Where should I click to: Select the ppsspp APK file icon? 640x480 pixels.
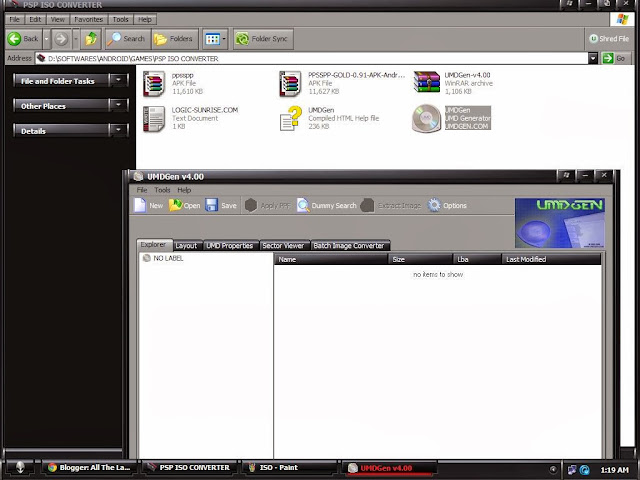[x=154, y=83]
